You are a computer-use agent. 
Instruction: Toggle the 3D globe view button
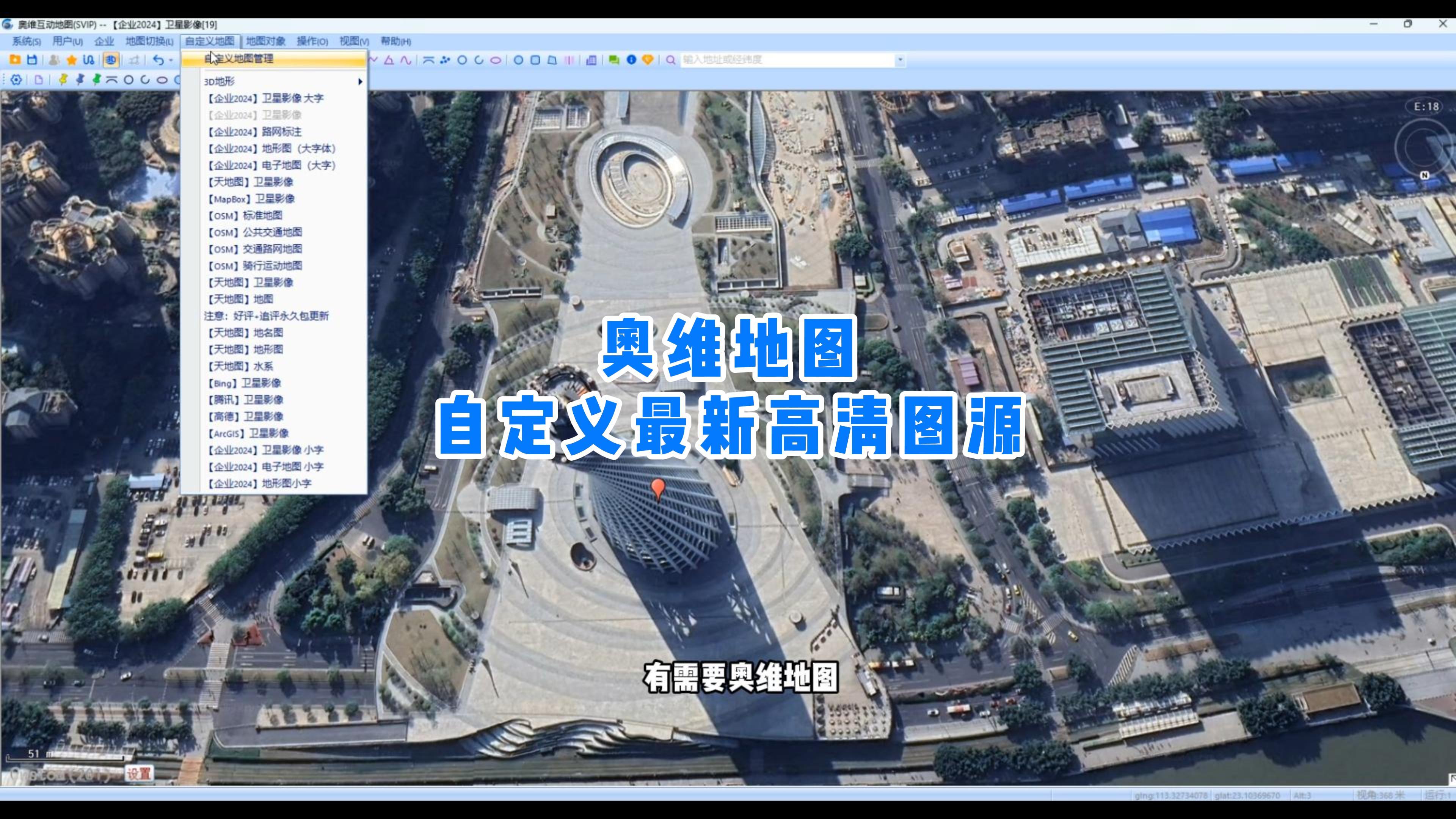coord(111,60)
